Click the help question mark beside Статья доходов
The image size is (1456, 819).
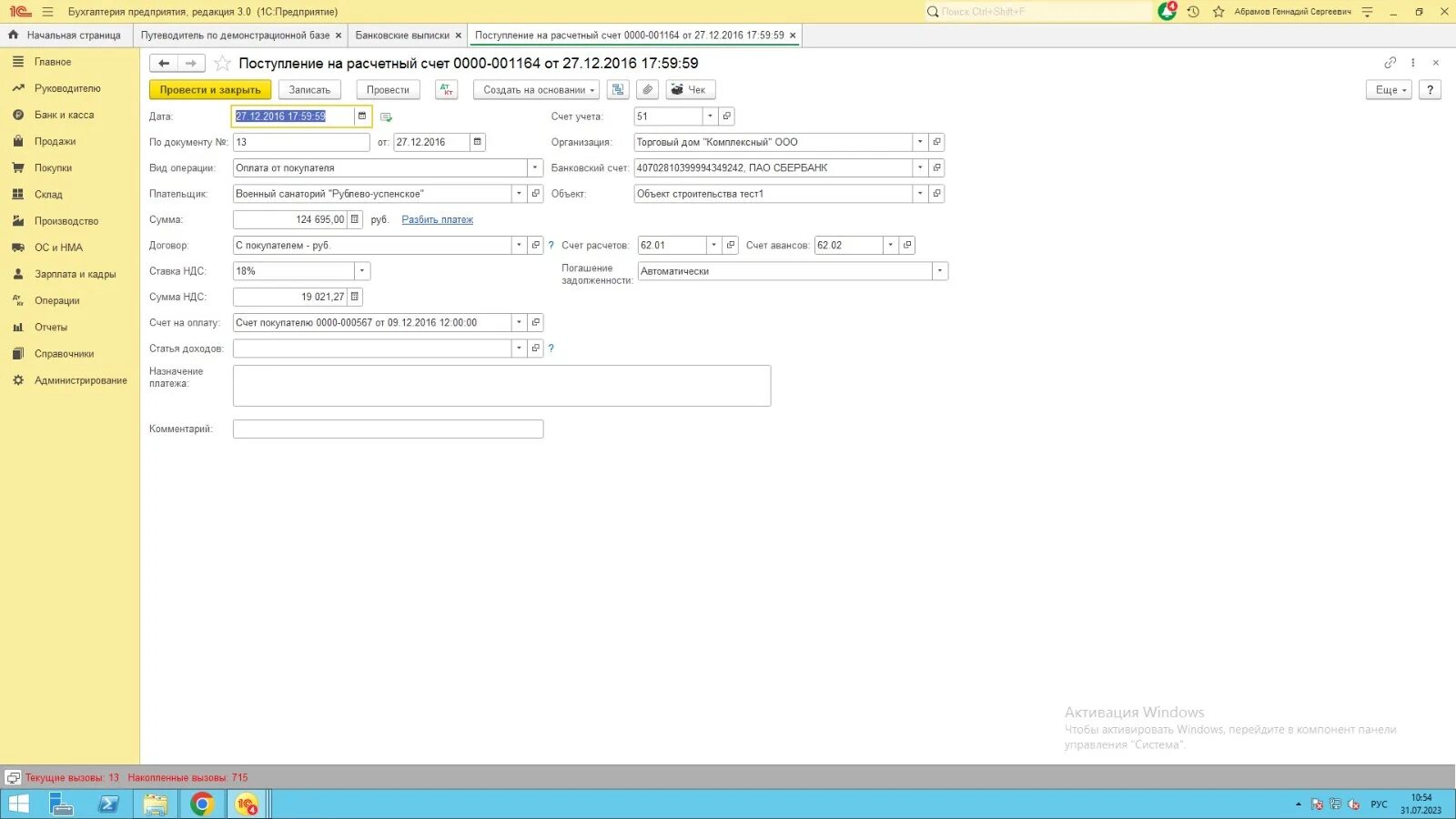pos(551,349)
